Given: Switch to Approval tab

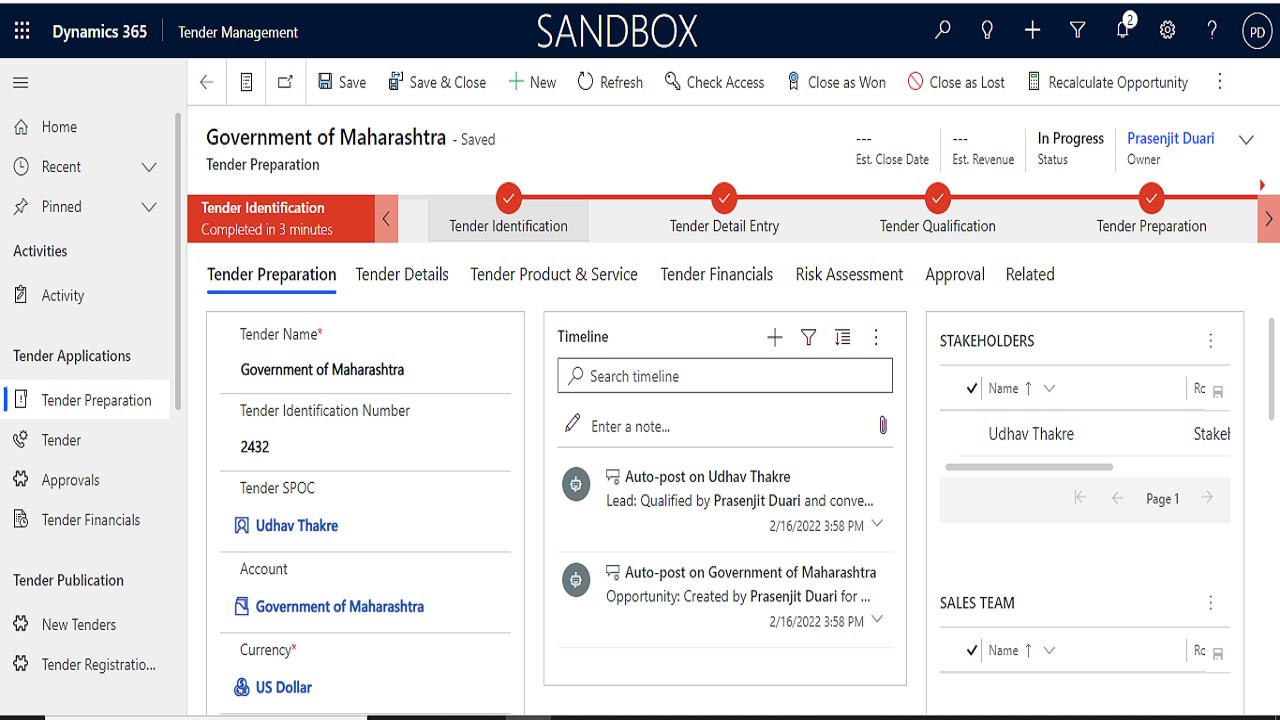Looking at the screenshot, I should [955, 274].
